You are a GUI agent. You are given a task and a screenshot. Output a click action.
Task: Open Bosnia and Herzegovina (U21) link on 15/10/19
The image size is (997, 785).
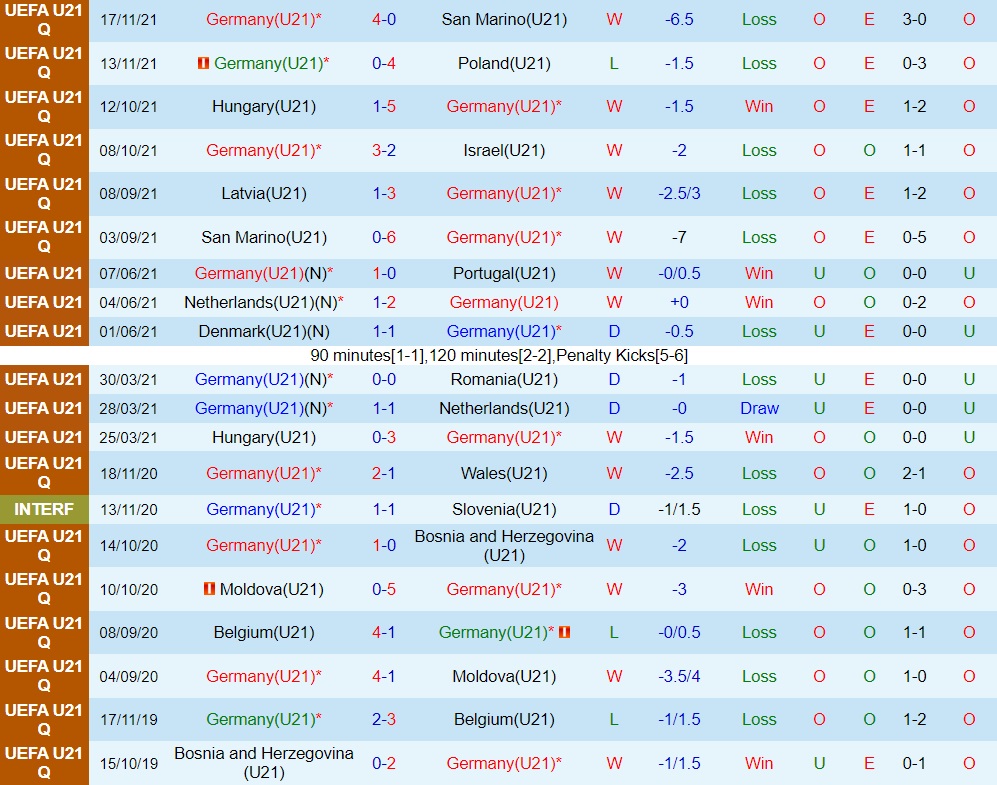pos(264,763)
